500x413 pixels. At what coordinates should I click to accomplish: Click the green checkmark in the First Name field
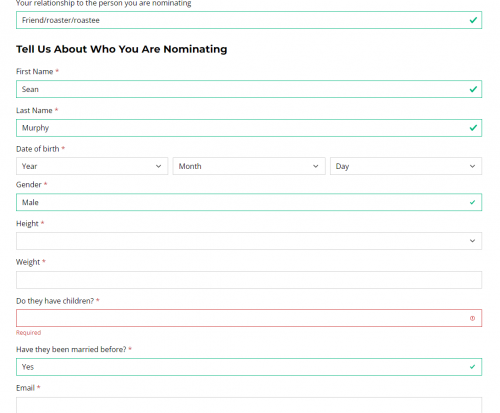(x=473, y=89)
